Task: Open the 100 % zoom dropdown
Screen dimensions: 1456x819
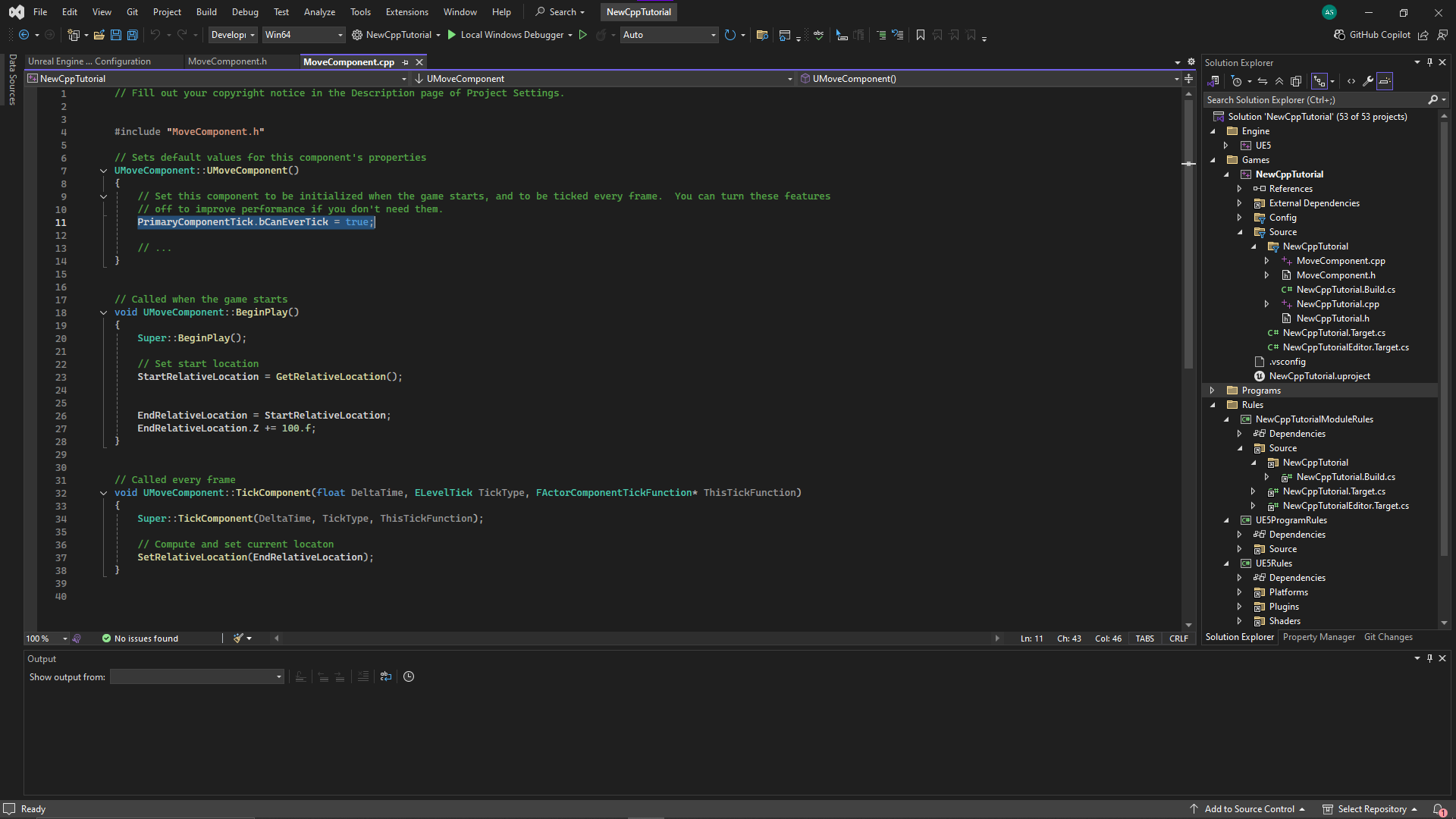Action: (46, 639)
